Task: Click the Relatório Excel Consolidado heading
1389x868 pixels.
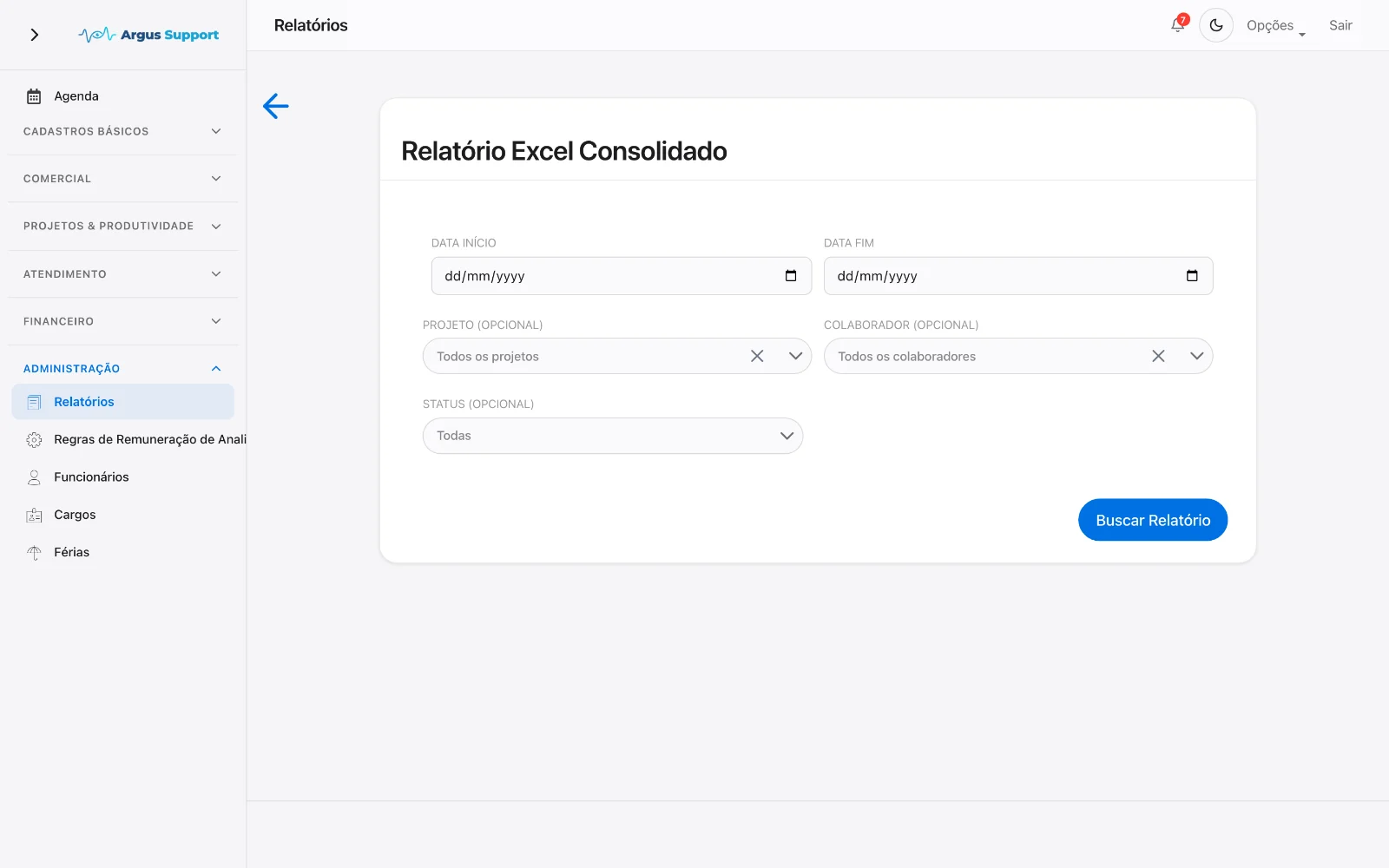Action: (564, 151)
